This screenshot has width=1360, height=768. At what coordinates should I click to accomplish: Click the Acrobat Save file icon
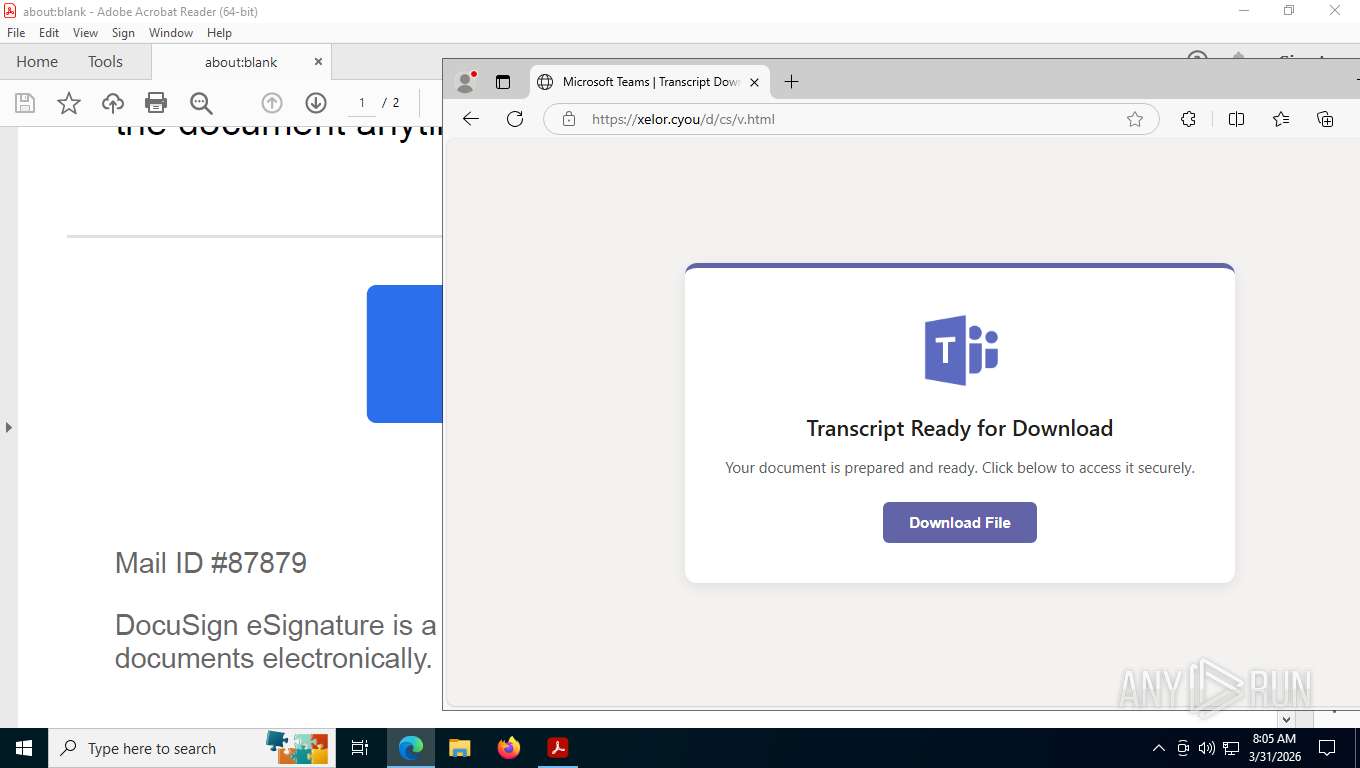(x=25, y=103)
